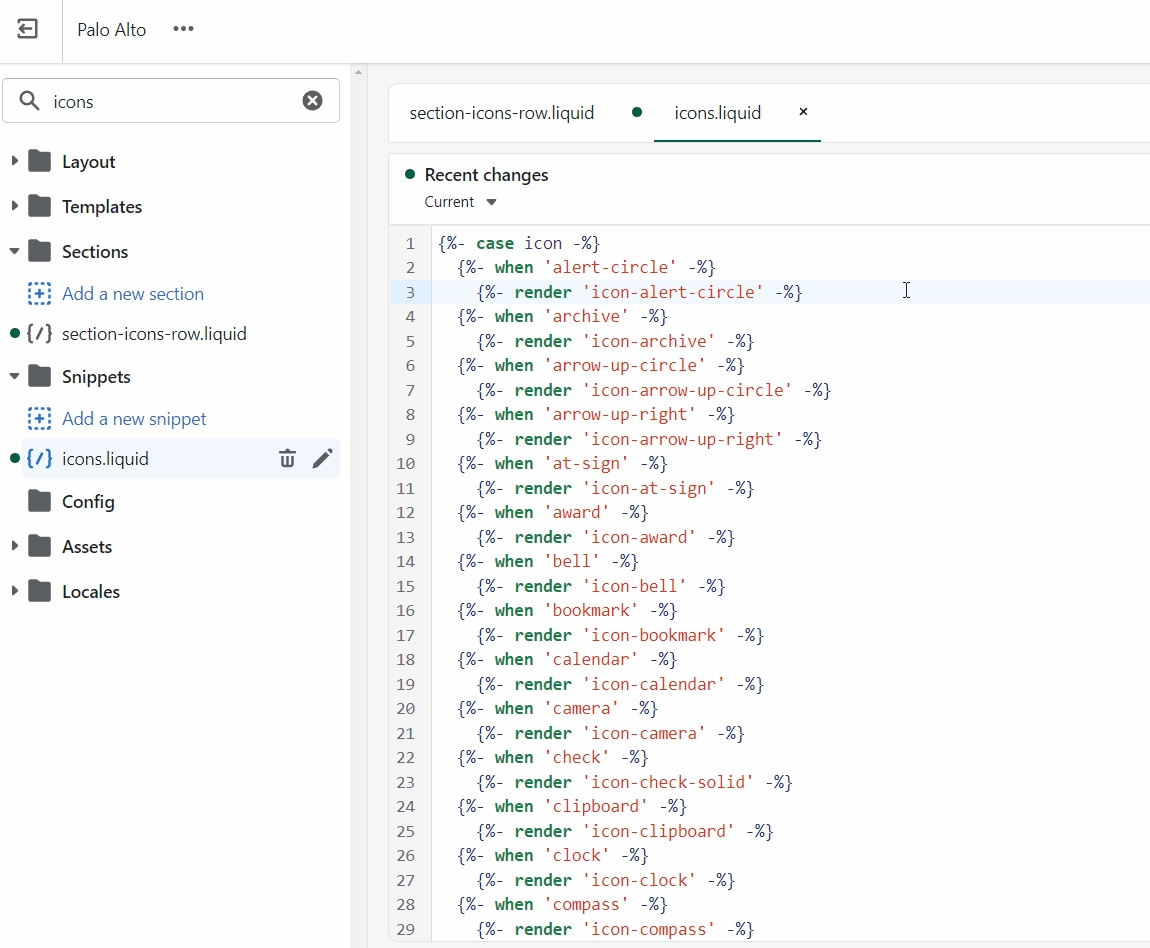This screenshot has width=1150, height=948.
Task: Click the Palo Alto theme name
Action: pyautogui.click(x=111, y=29)
